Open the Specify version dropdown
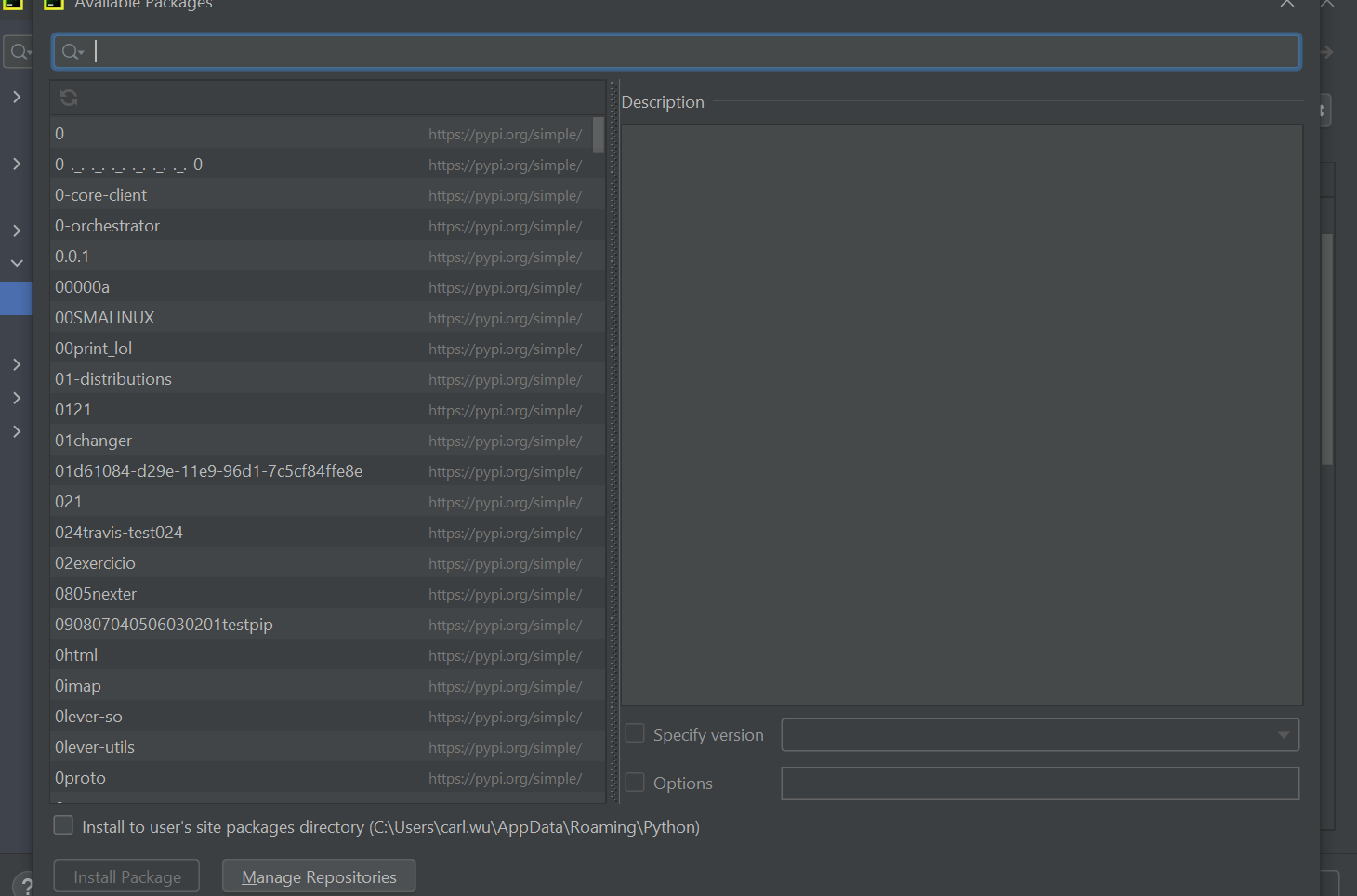Image resolution: width=1357 pixels, height=896 pixels. point(1283,734)
